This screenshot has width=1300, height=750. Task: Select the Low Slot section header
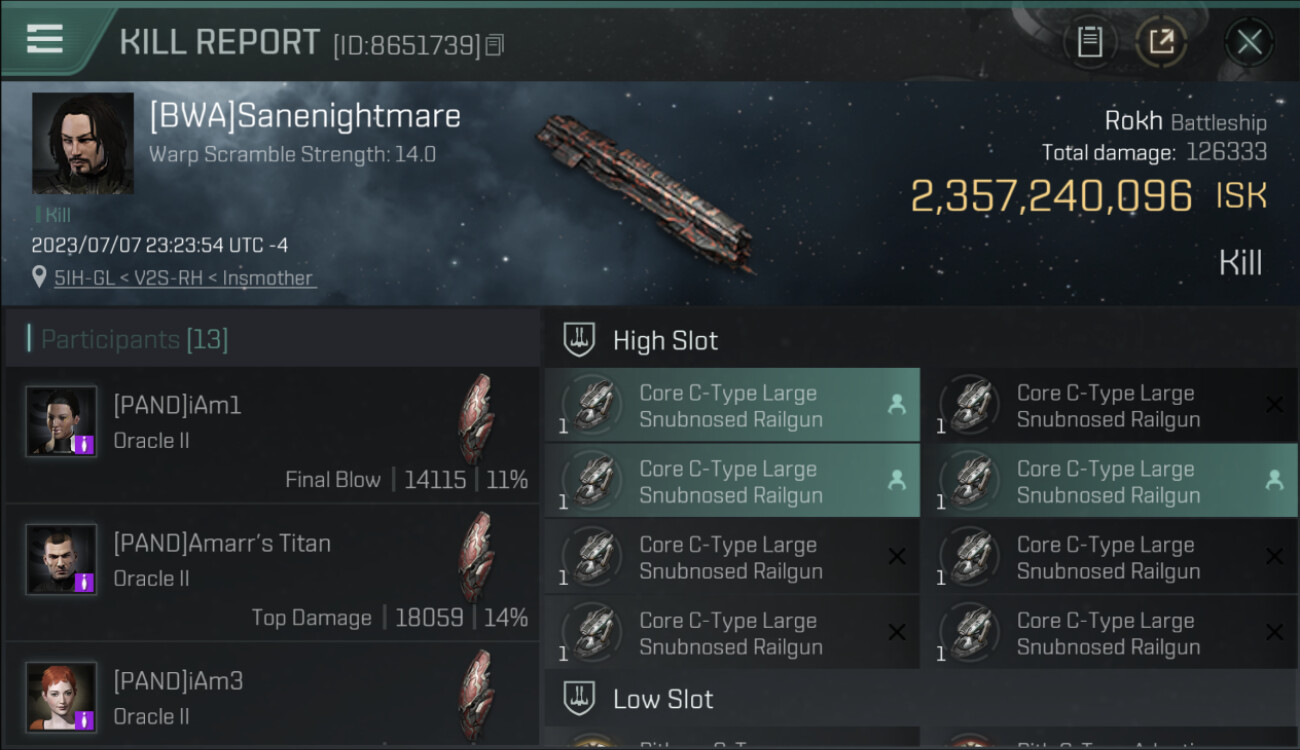662,699
